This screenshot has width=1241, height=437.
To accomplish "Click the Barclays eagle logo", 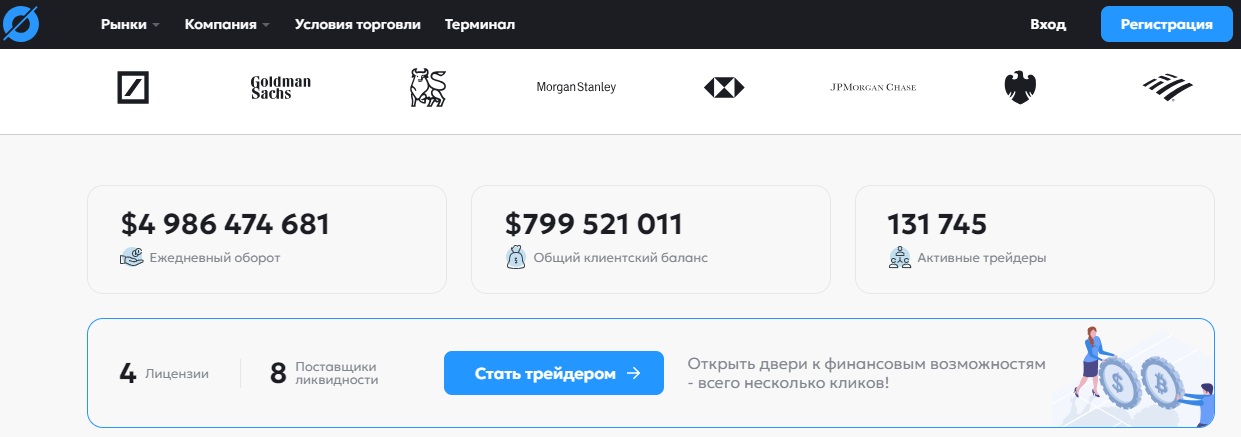I will click(1020, 88).
